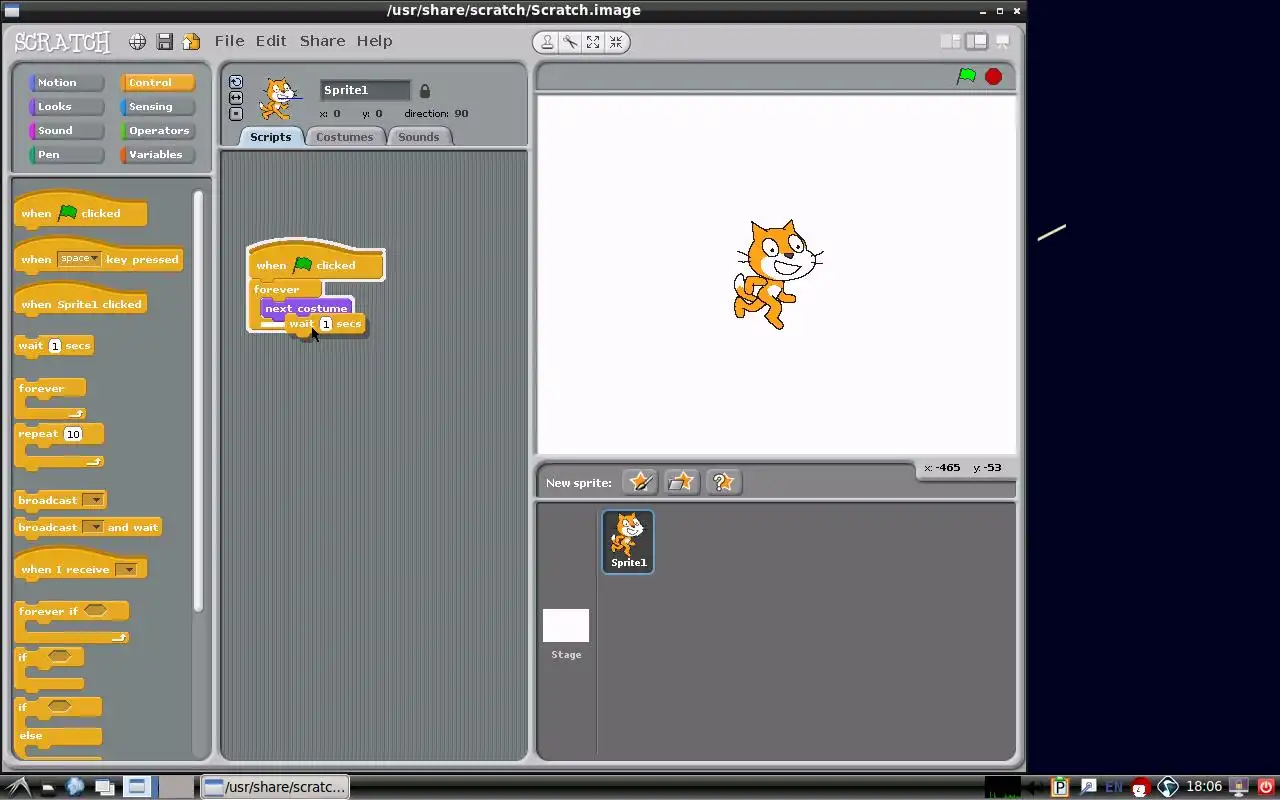Select the shrink sprite tool
1280x800 pixels.
[x=616, y=42]
